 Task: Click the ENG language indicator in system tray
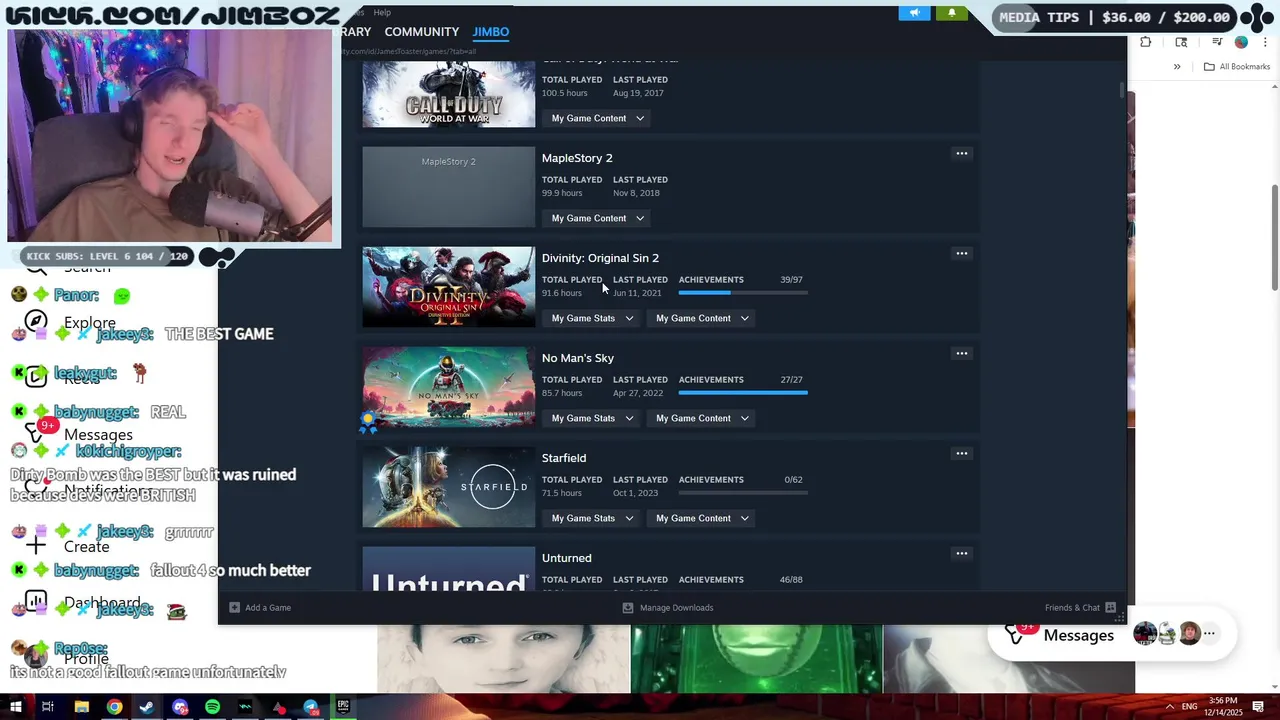click(1189, 707)
